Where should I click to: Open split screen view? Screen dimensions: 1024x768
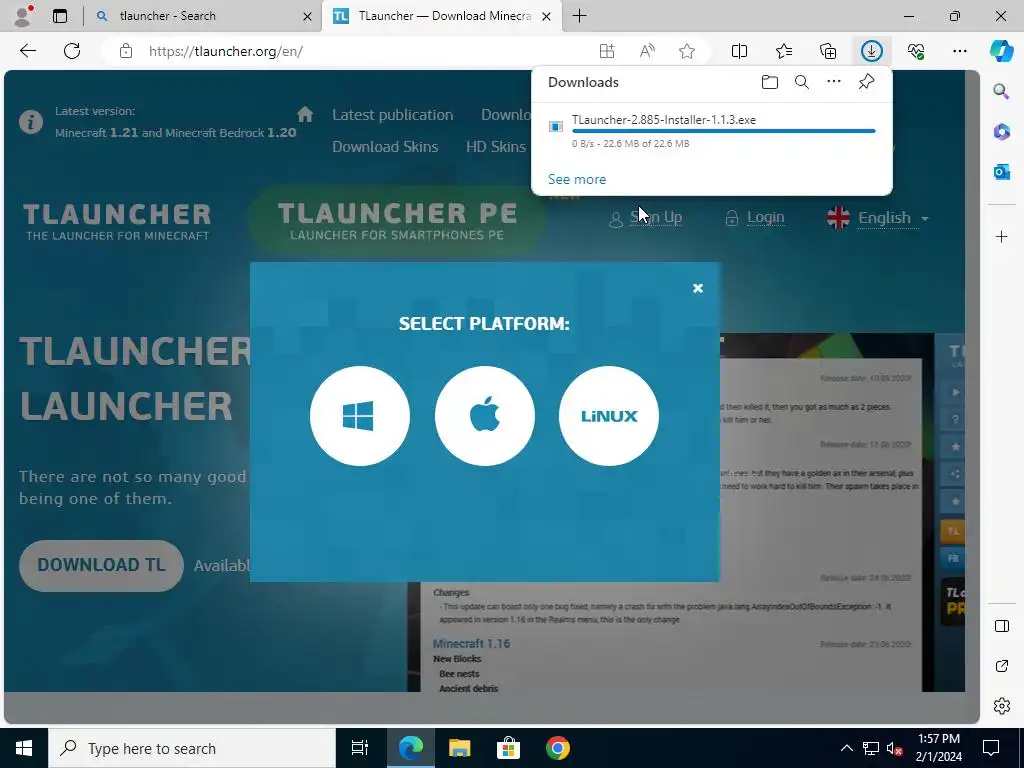739,51
